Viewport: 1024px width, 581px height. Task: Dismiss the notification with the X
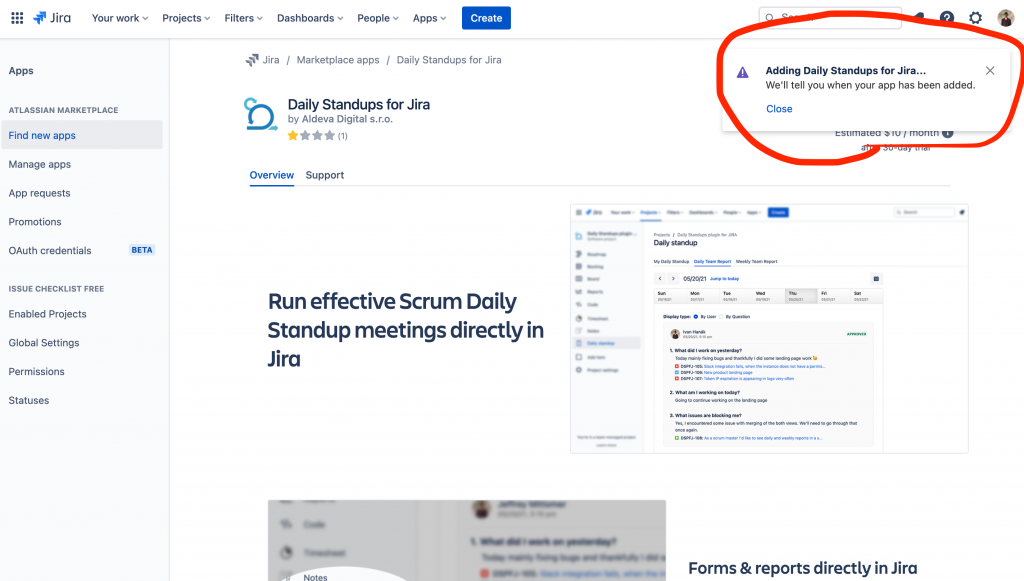point(990,71)
